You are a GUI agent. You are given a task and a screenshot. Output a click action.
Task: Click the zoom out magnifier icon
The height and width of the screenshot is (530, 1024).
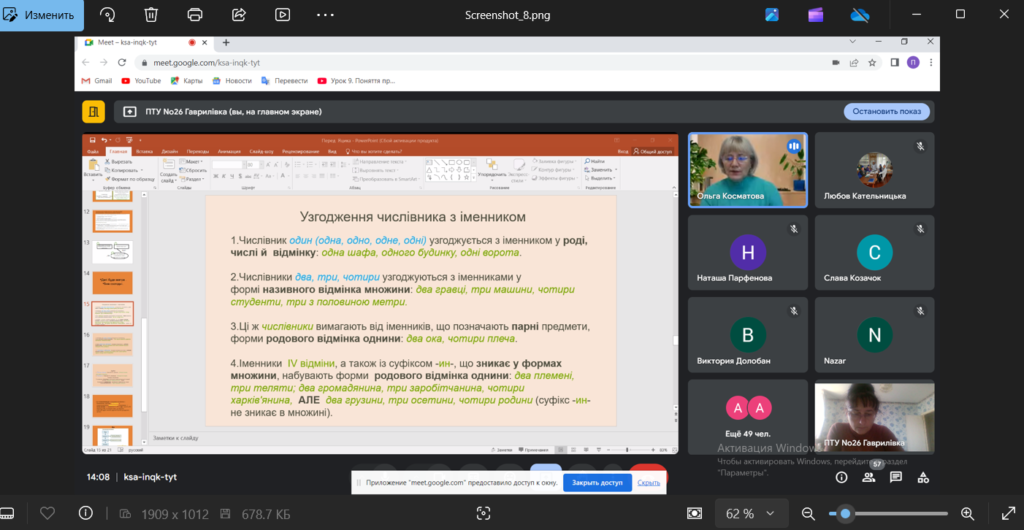click(808, 513)
